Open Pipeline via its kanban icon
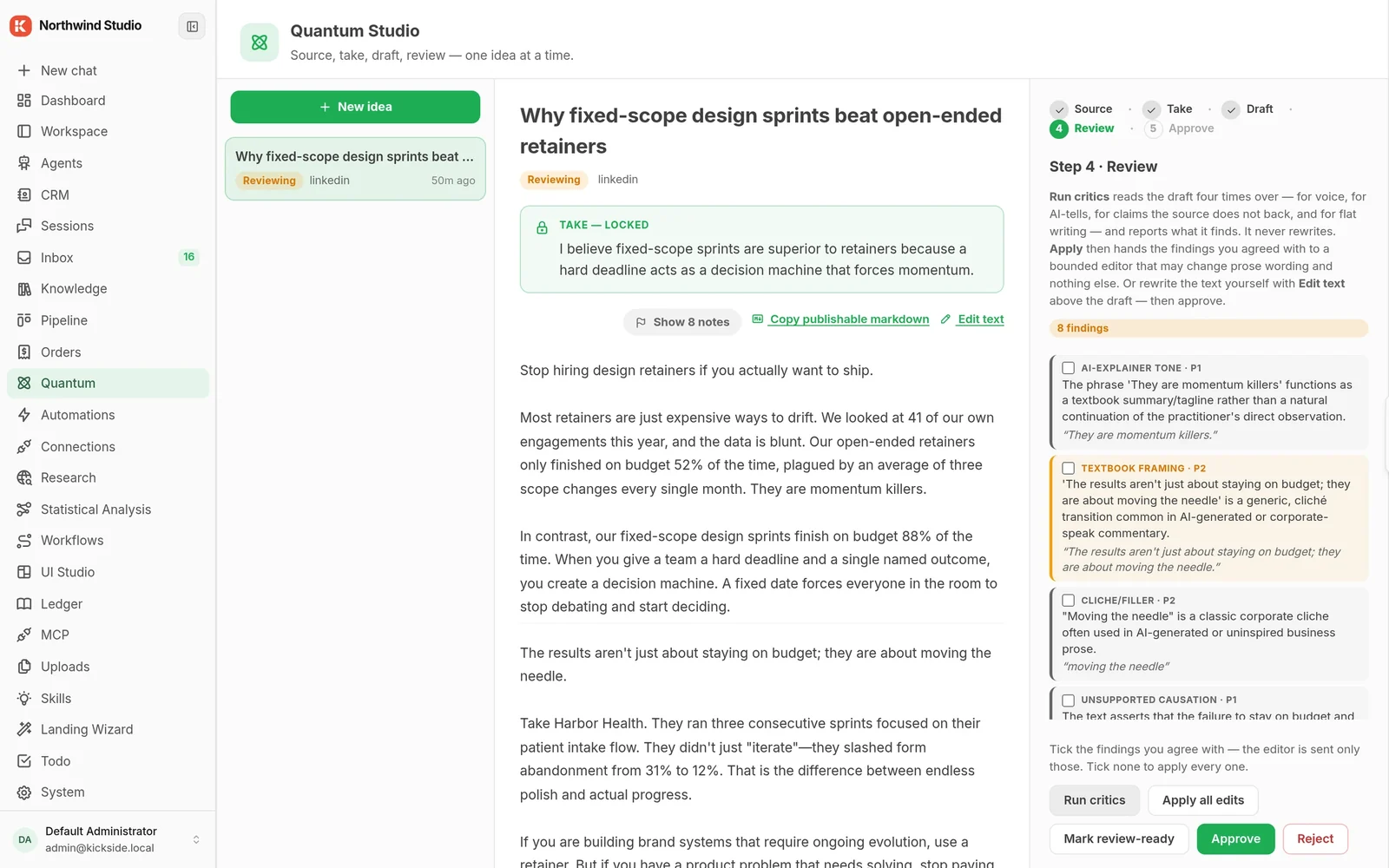This screenshot has width=1389, height=868. tap(24, 320)
